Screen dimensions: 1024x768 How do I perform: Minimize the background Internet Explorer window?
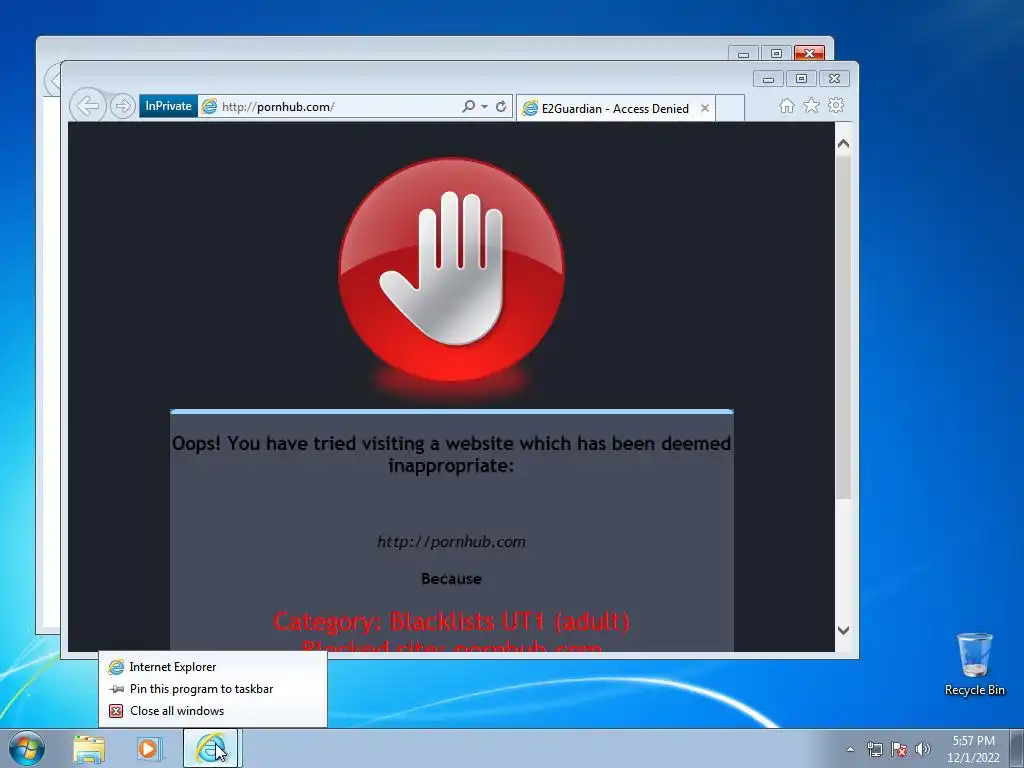tap(743, 54)
